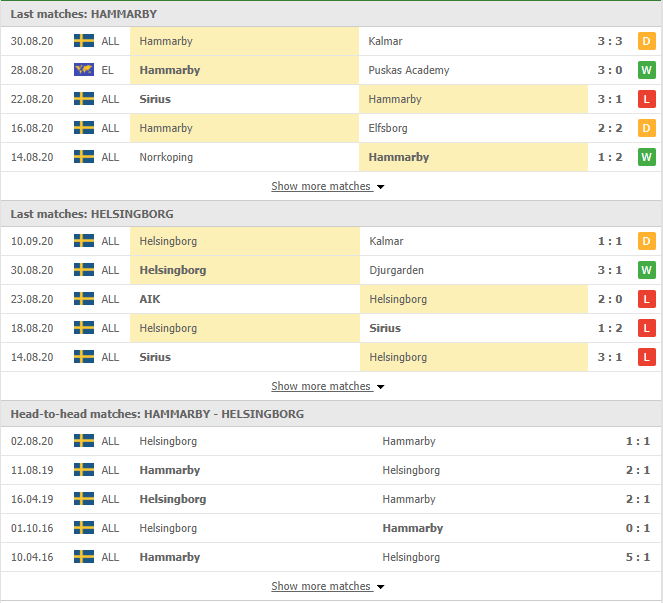The image size is (663, 603).
Task: Click the draw badge for Hammarby vs Elfsborg
Action: (x=647, y=128)
